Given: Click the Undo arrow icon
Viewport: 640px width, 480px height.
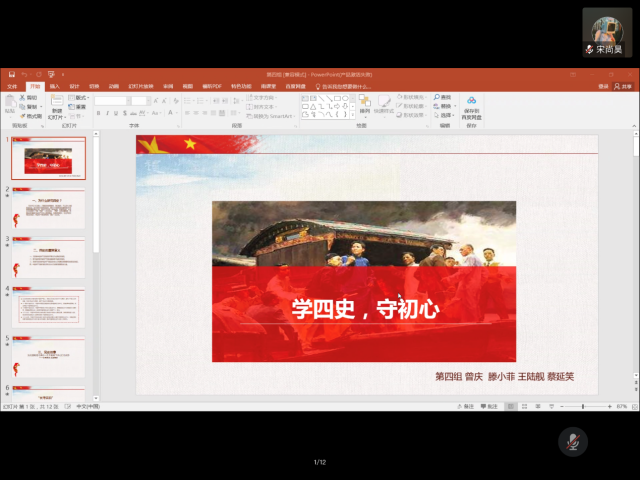Looking at the screenshot, I should click(22, 74).
